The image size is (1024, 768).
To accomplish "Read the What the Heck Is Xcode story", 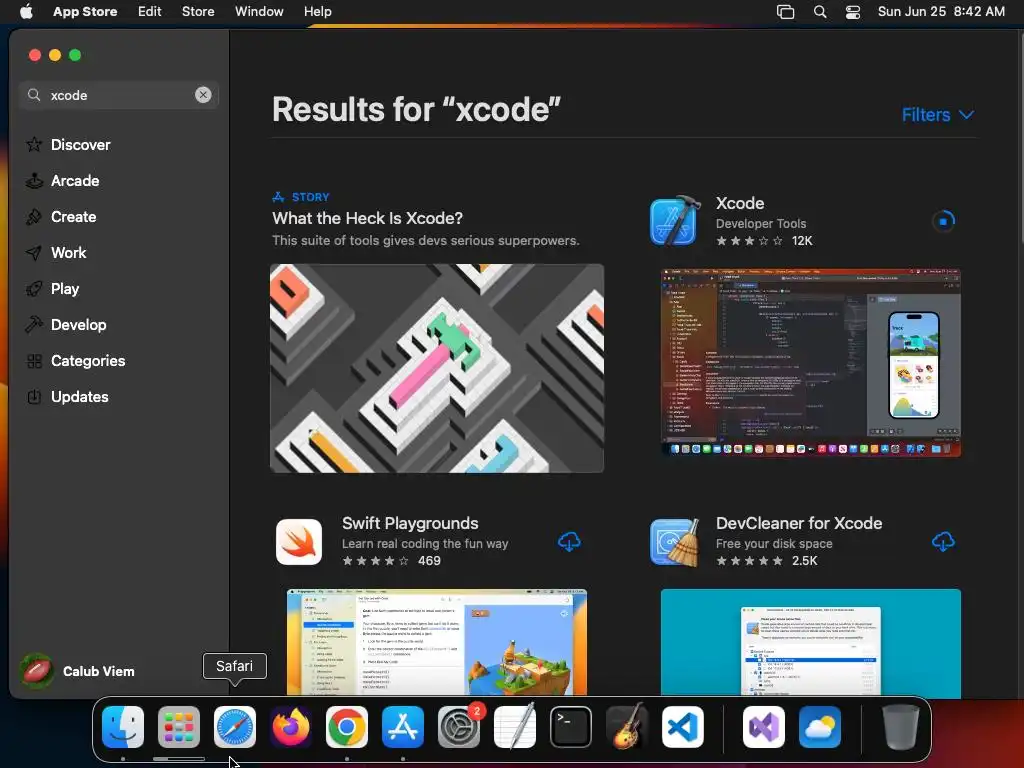I will click(x=368, y=218).
